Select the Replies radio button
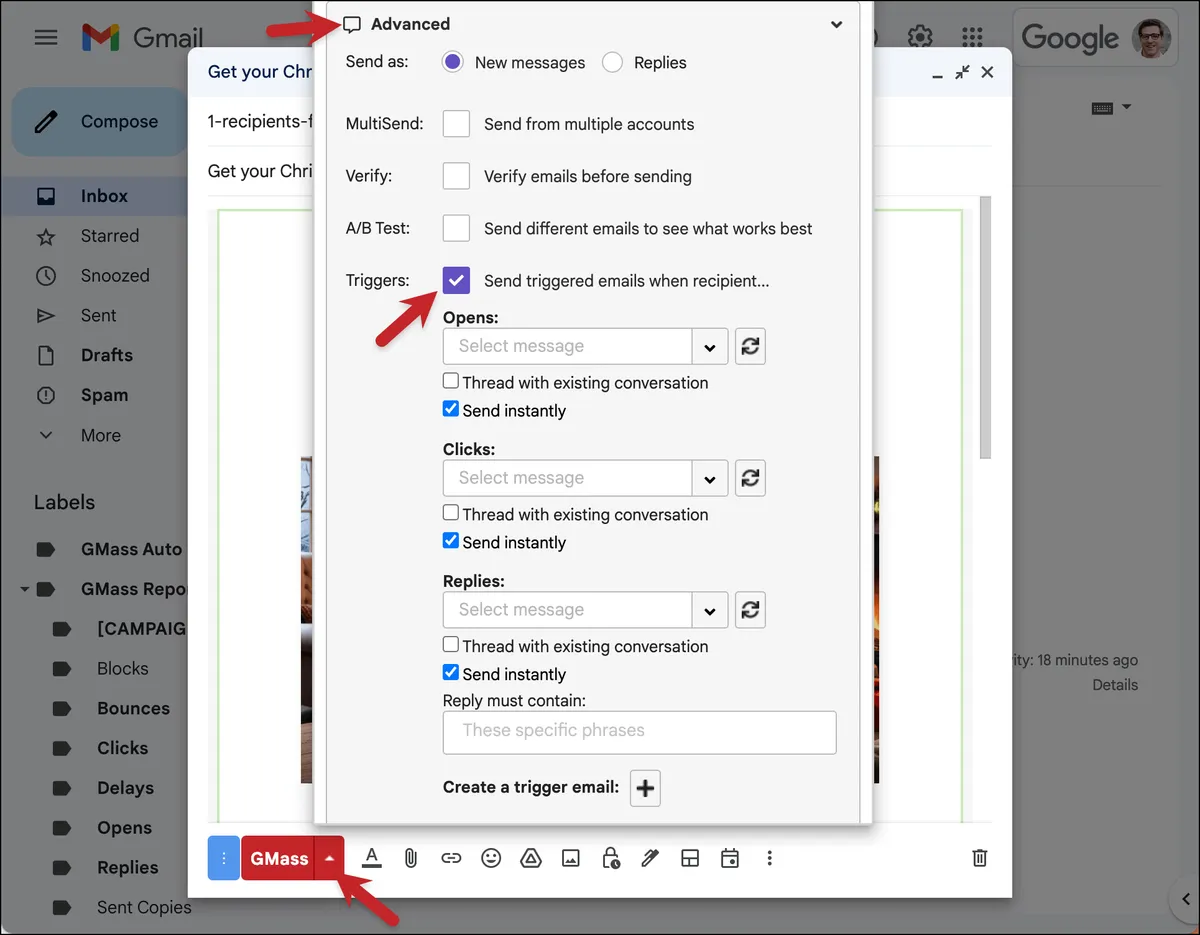Image resolution: width=1200 pixels, height=935 pixels. (x=613, y=62)
